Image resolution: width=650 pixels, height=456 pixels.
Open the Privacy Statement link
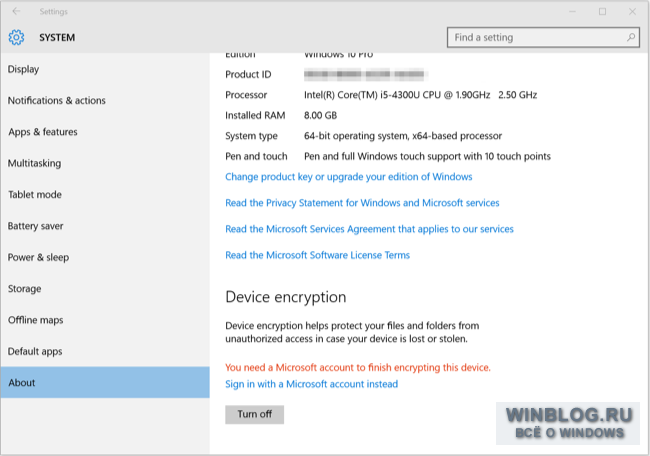click(362, 203)
